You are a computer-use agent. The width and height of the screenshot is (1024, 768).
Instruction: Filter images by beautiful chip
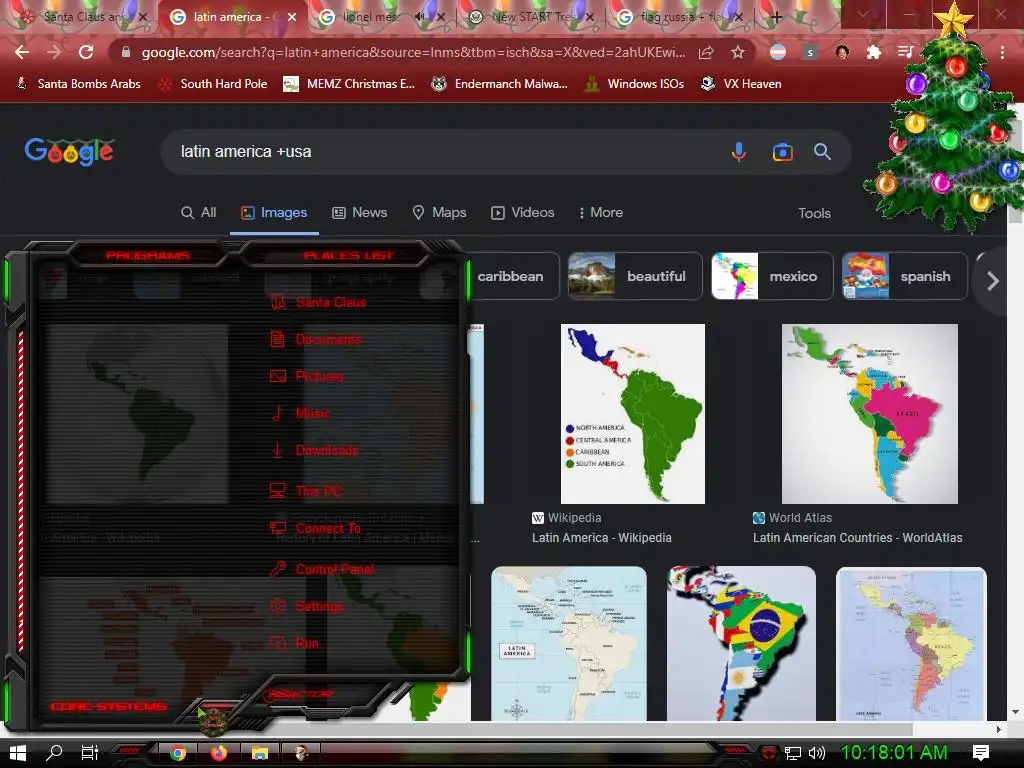[x=635, y=276]
